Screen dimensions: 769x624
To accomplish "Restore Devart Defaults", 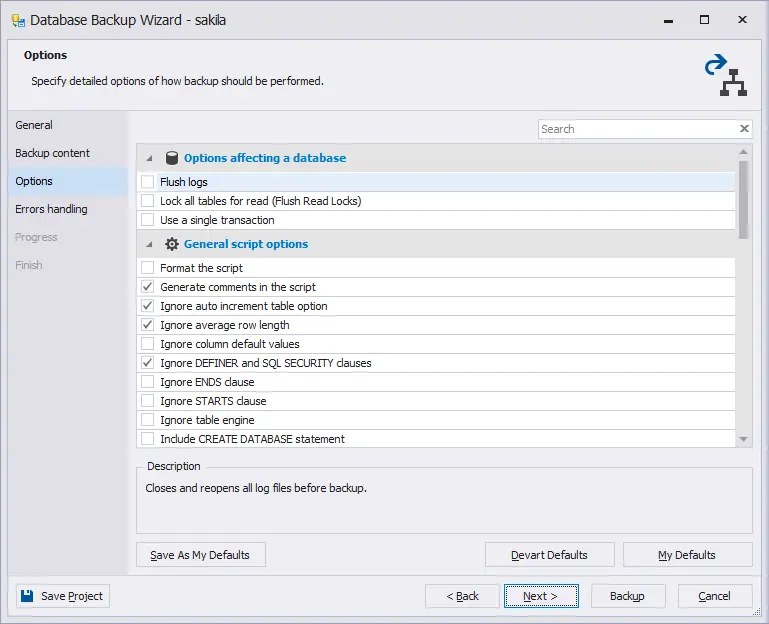I will [x=549, y=555].
